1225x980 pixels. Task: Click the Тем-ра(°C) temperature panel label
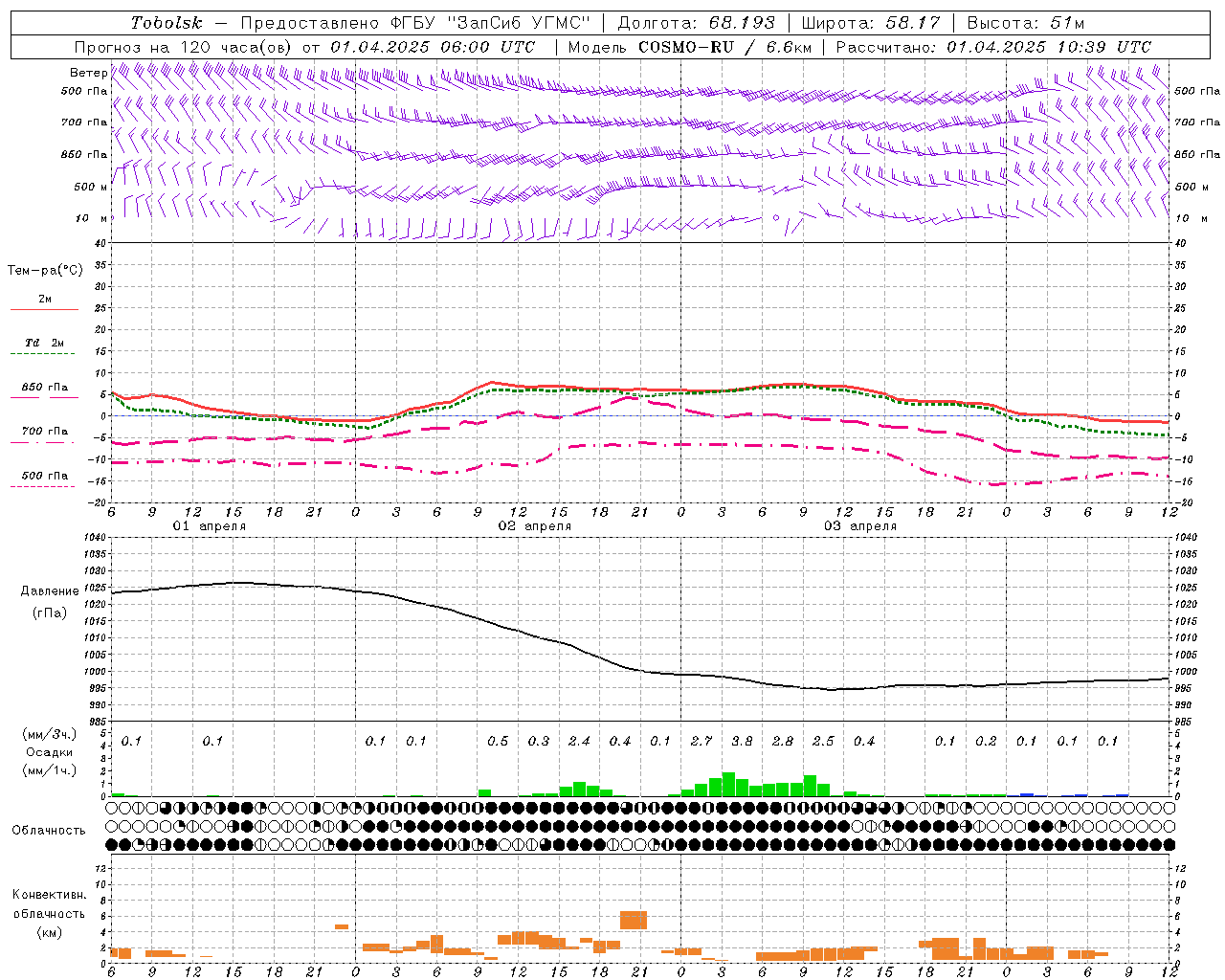coord(45,271)
